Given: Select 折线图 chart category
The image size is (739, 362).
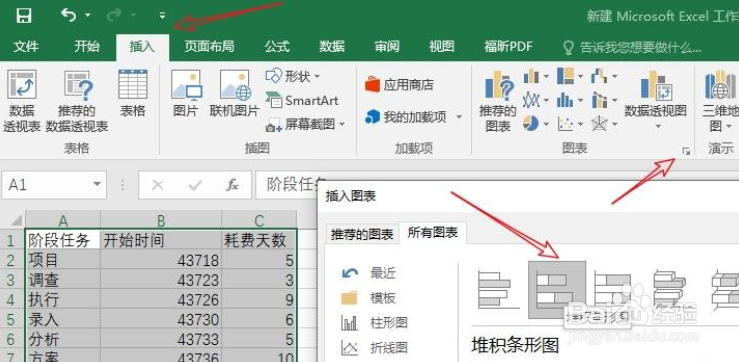Looking at the screenshot, I should 375,348.
